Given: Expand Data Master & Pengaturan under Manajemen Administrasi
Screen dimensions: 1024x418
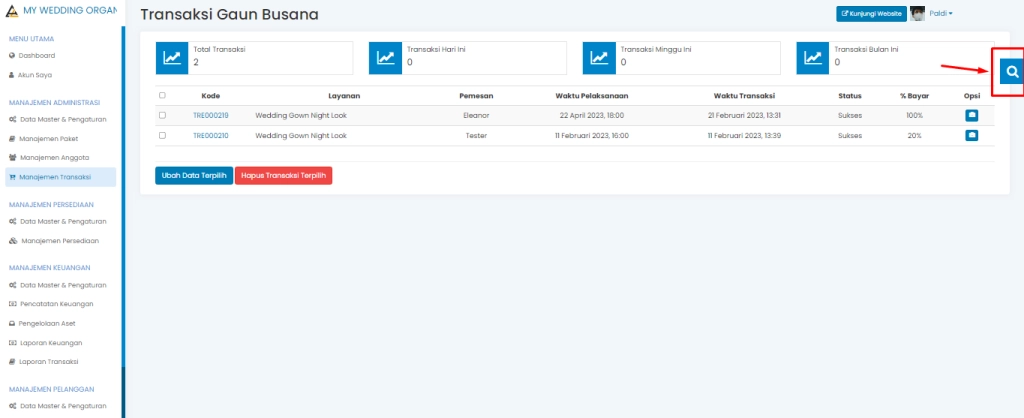Looking at the screenshot, I should tap(62, 119).
